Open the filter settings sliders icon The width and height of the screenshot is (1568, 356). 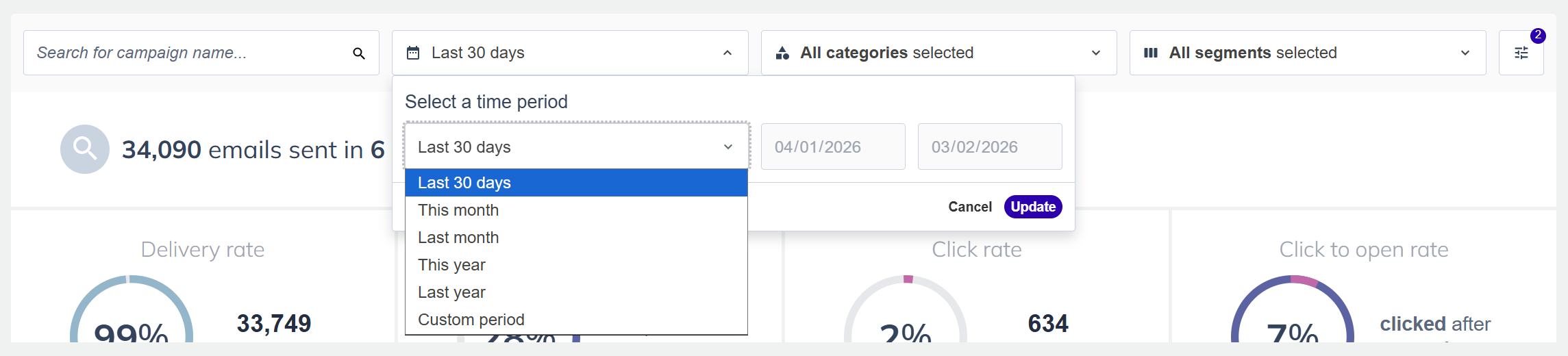[1521, 53]
